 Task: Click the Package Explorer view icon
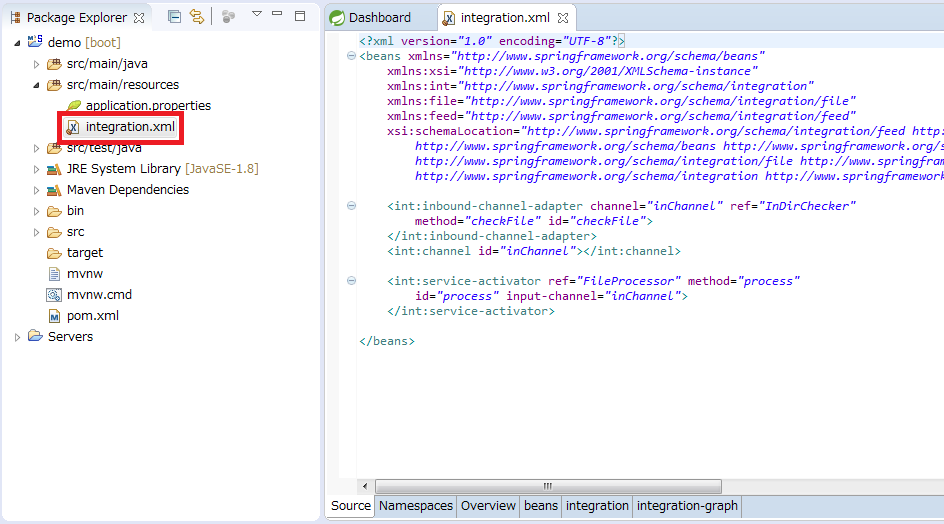tap(16, 17)
